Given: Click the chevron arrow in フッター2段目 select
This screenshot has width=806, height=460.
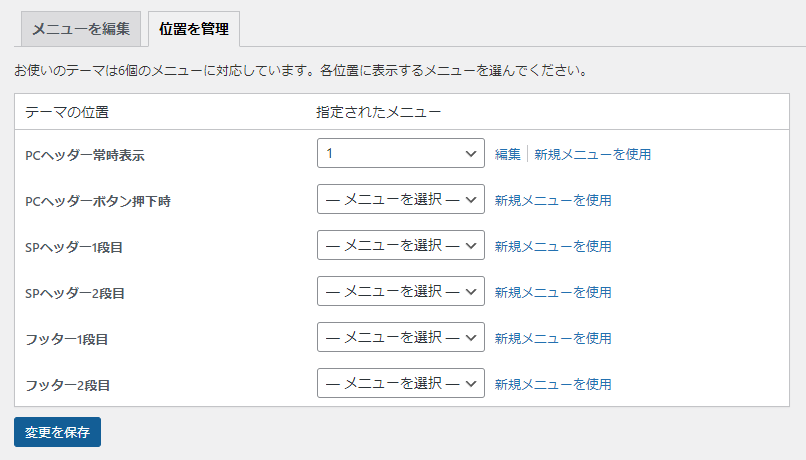Looking at the screenshot, I should [470, 383].
